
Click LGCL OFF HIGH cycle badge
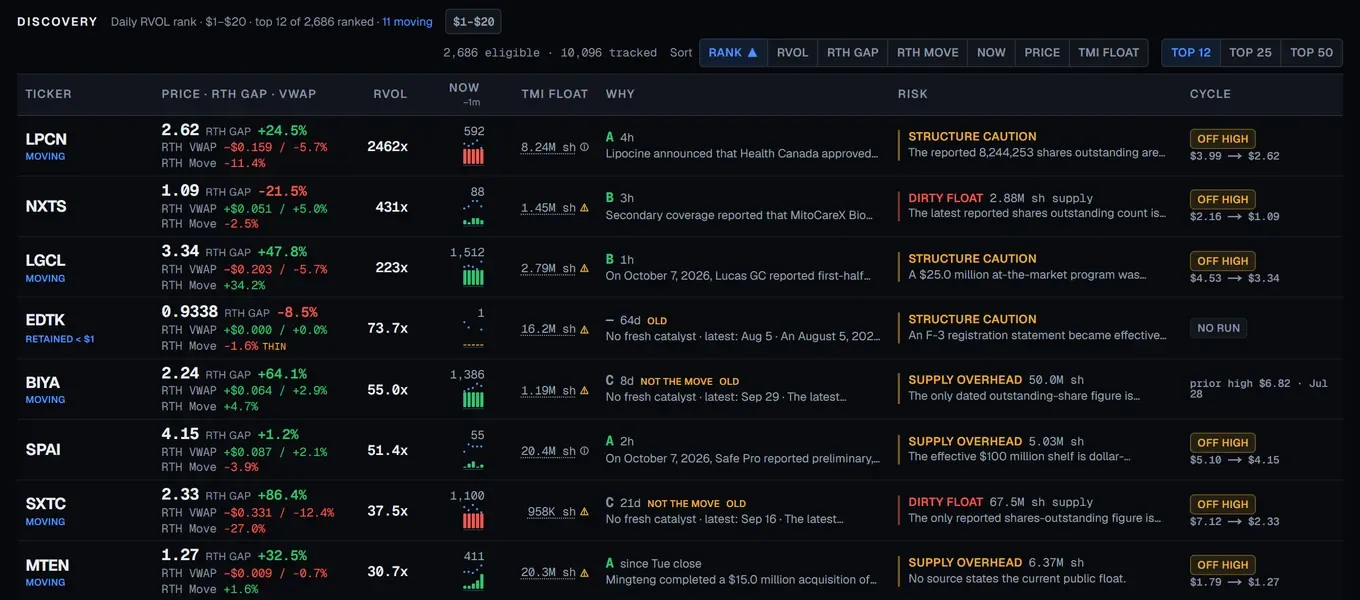(1222, 261)
